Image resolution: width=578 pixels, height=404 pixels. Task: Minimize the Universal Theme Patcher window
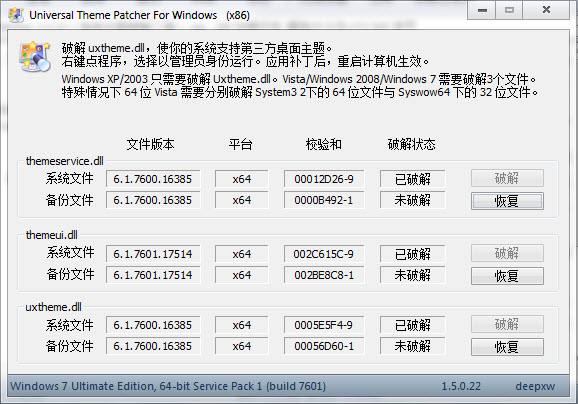coord(482,10)
